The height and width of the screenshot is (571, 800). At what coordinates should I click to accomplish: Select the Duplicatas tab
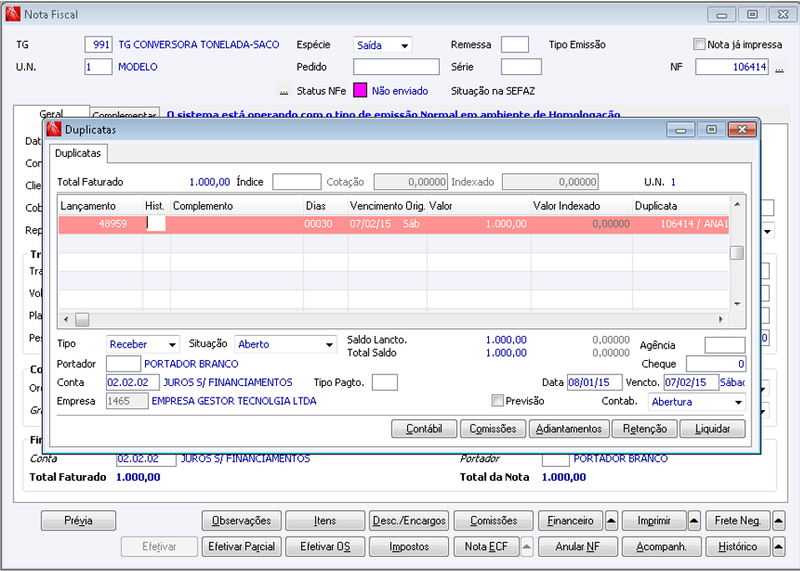pyautogui.click(x=78, y=153)
